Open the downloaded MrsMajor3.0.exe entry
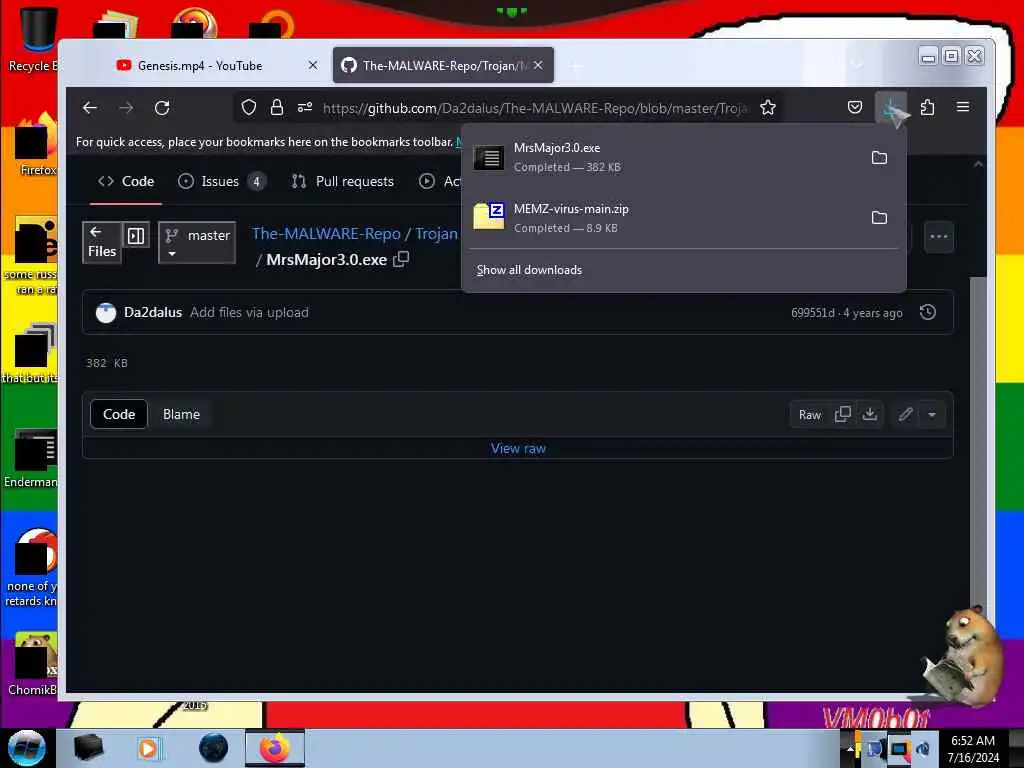 pos(663,157)
